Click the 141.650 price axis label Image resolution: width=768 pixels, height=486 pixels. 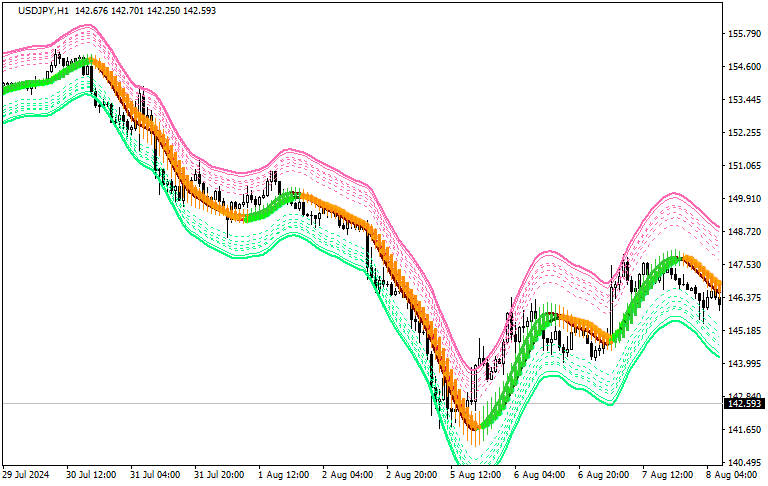(744, 430)
